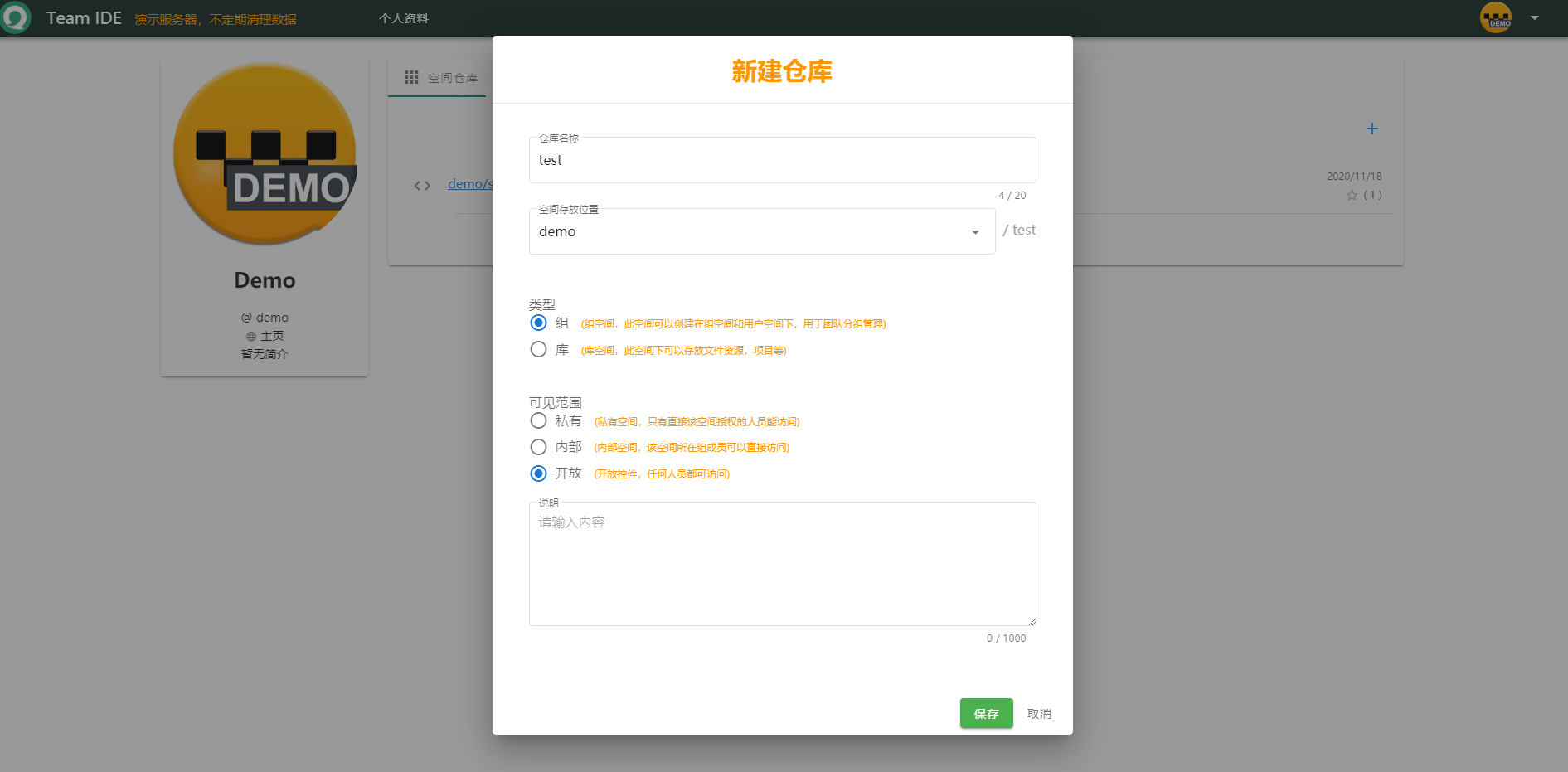Click the 保存 save button

tap(986, 713)
